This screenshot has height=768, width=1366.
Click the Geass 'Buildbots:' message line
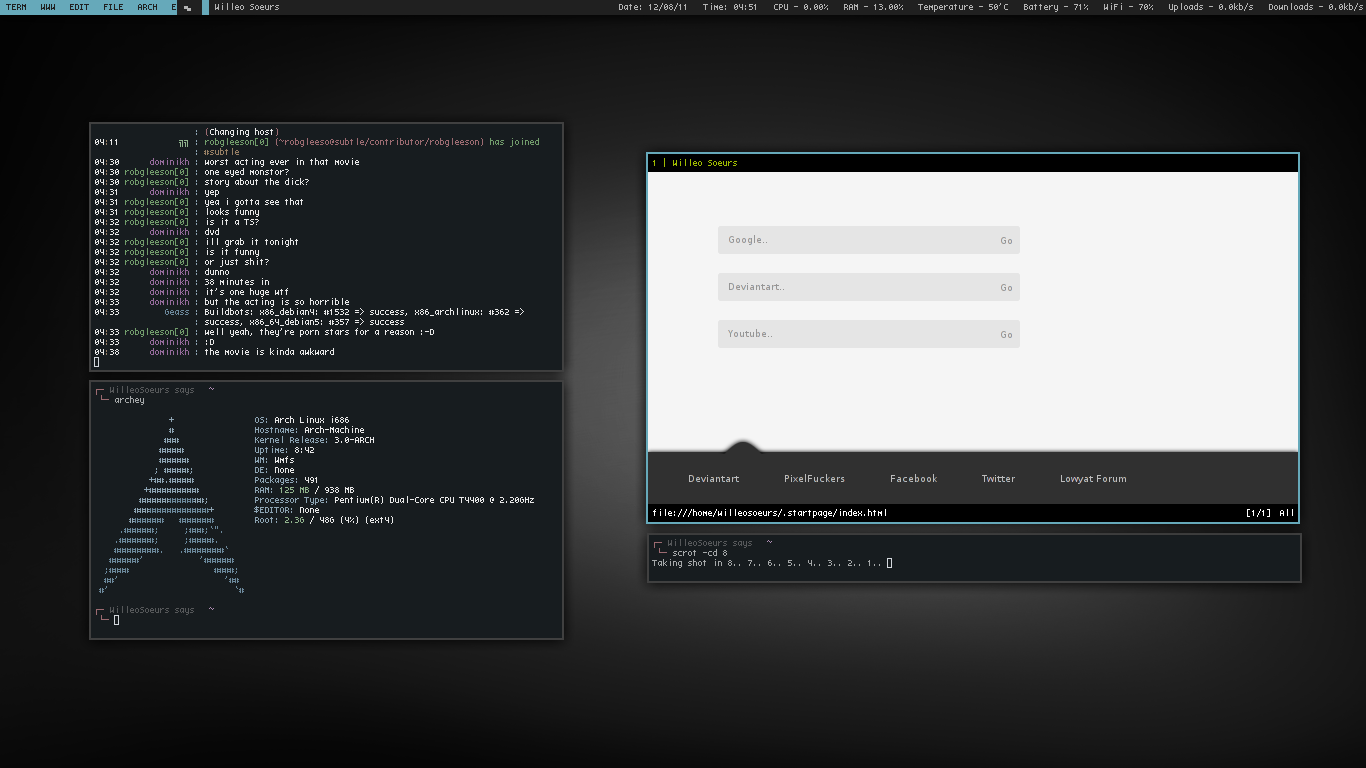pyautogui.click(x=365, y=312)
